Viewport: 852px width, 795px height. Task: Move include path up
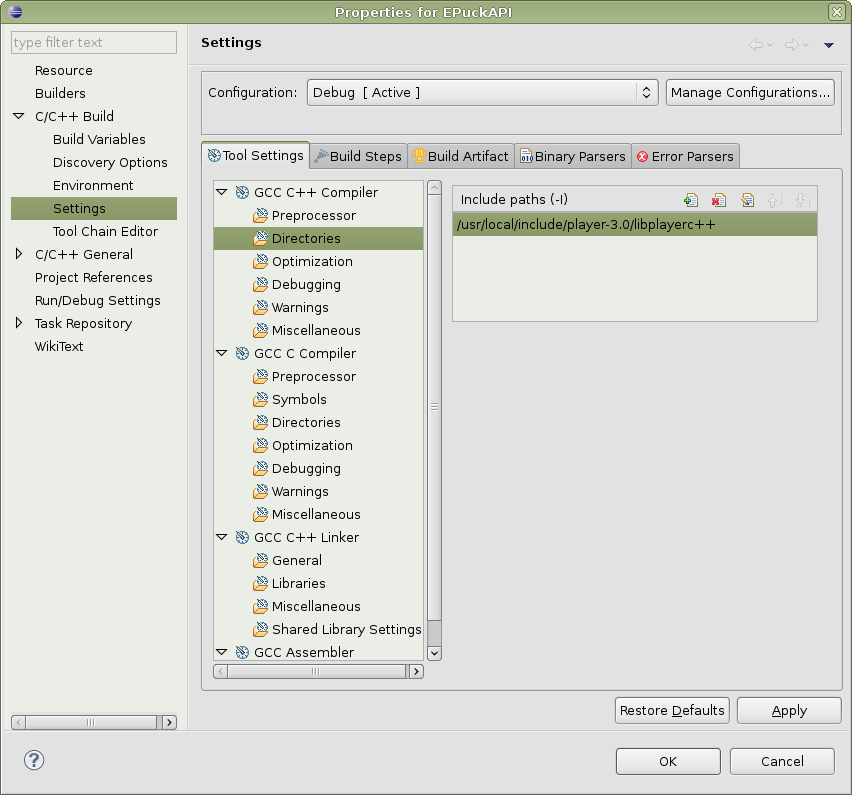(x=774, y=200)
